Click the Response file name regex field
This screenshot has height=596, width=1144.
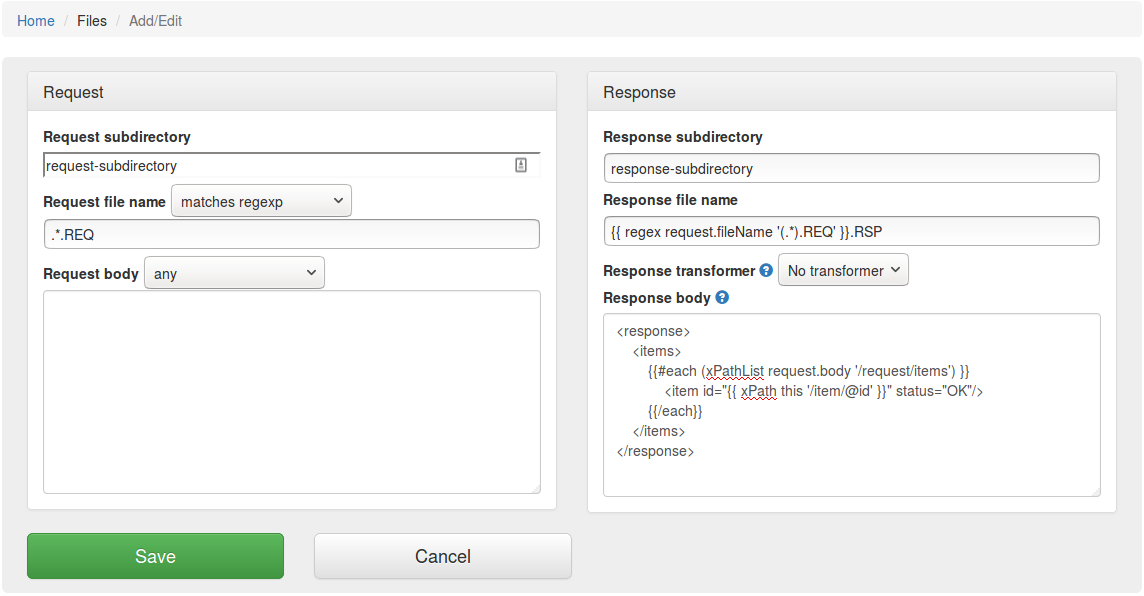851,231
